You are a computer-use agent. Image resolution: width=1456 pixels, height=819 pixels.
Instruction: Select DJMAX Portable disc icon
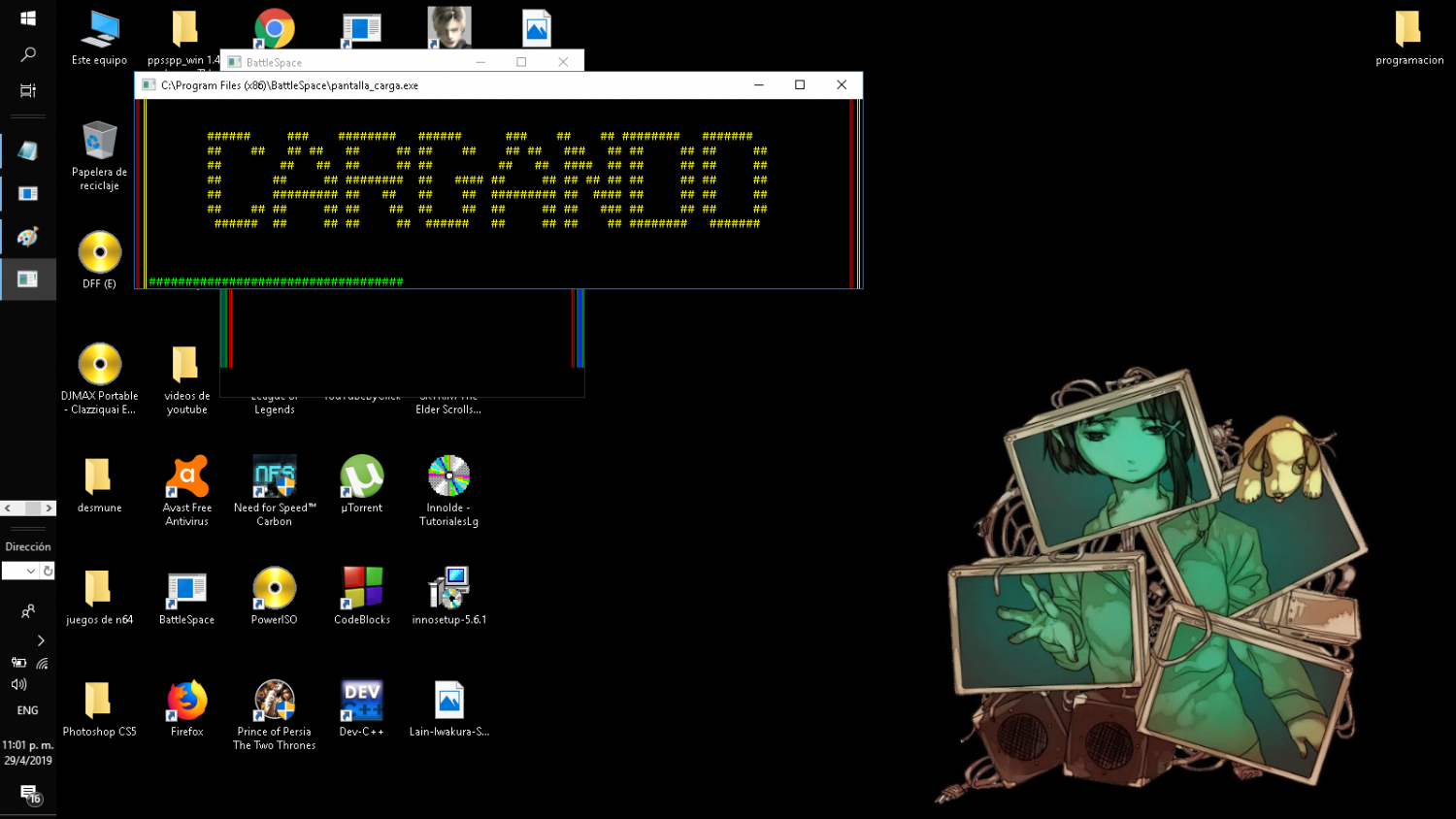tap(99, 378)
